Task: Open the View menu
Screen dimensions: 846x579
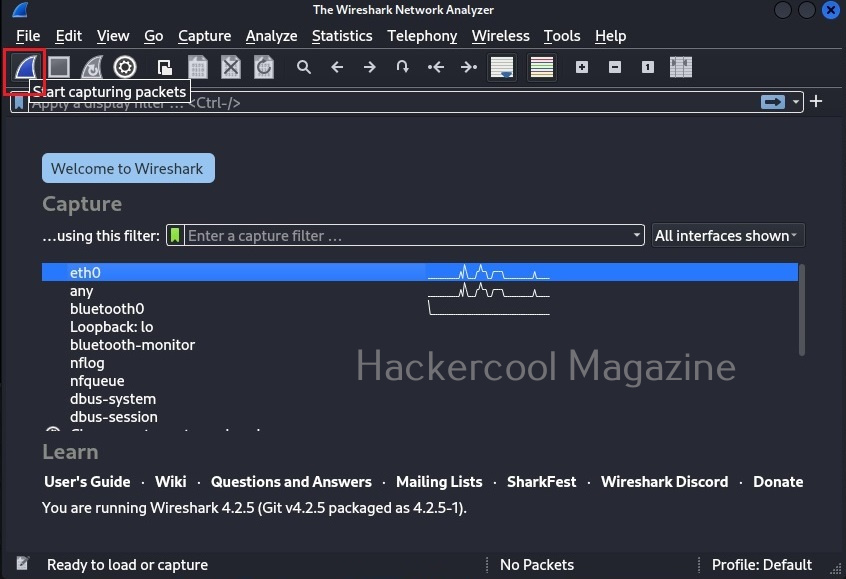Action: [x=113, y=36]
